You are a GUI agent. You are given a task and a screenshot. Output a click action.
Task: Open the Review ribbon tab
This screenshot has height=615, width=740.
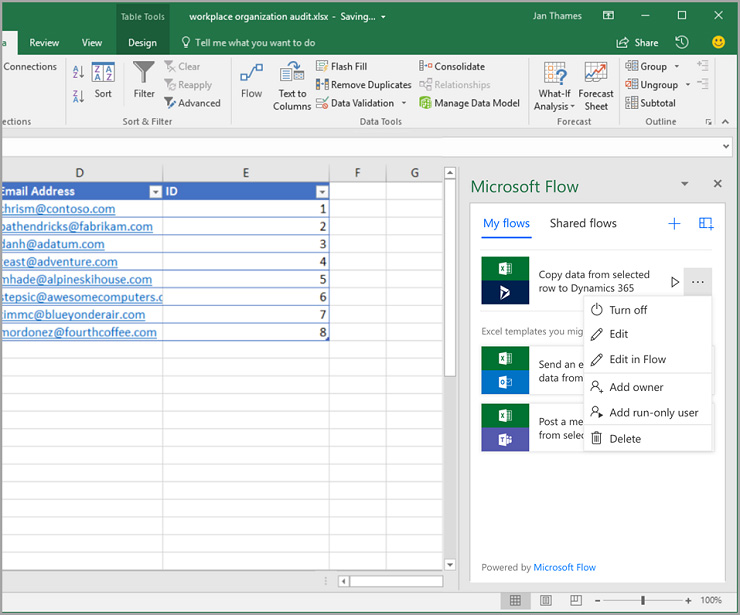pyautogui.click(x=44, y=42)
